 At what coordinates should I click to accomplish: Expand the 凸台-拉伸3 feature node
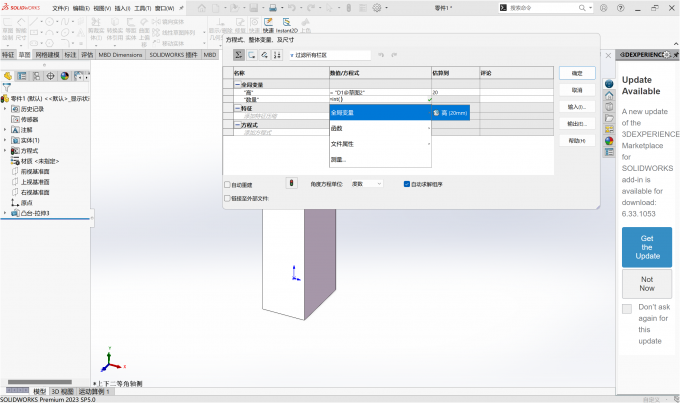[5, 213]
